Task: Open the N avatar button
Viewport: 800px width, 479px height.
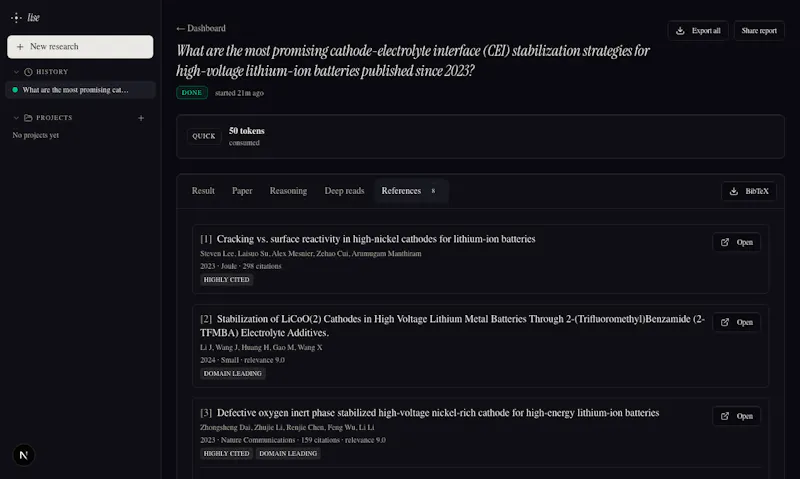Action: (23, 455)
